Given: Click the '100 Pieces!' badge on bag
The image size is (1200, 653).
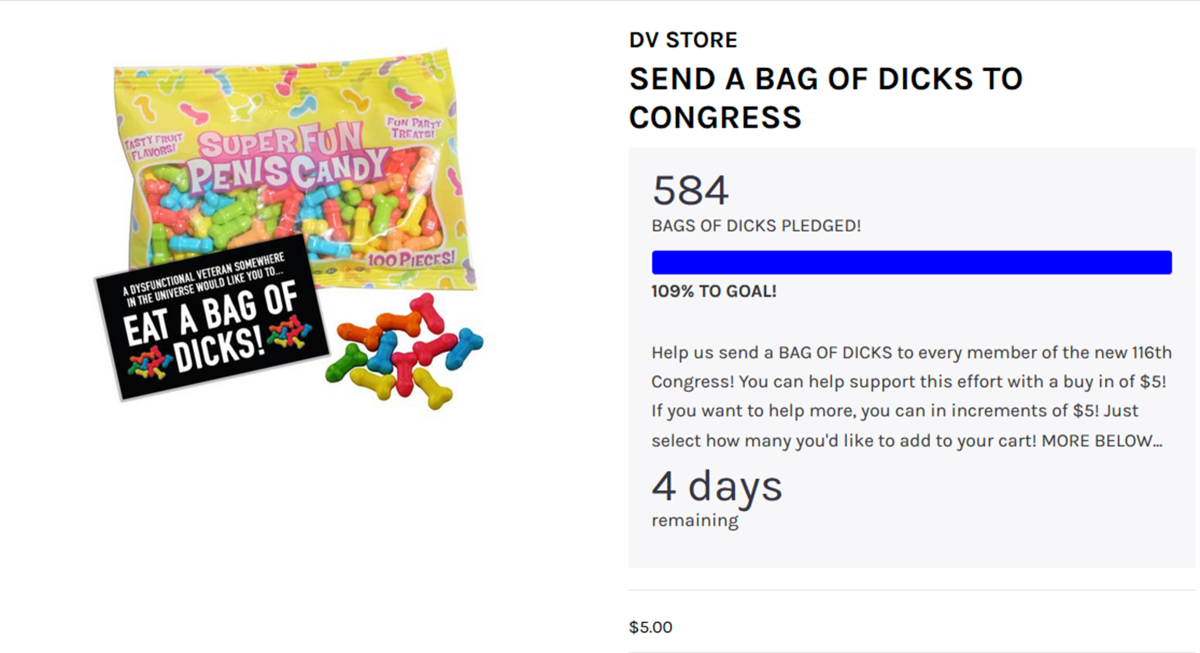Looking at the screenshot, I should click(412, 257).
